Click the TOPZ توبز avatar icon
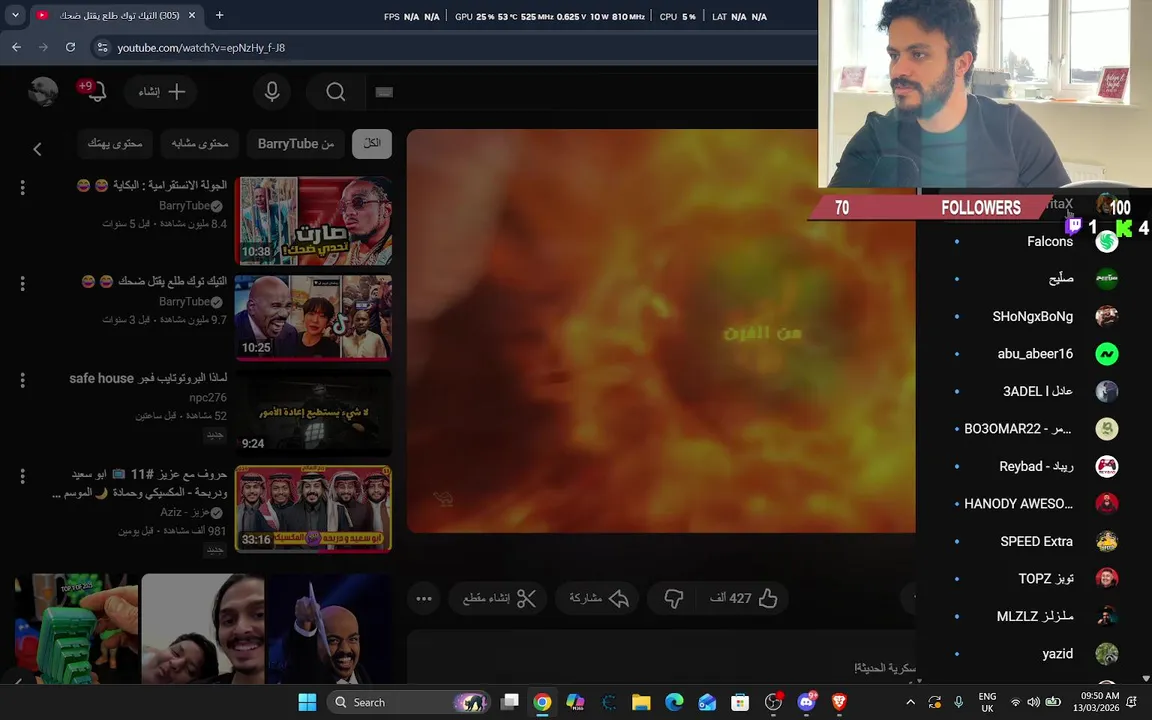The height and width of the screenshot is (720, 1152). pyautogui.click(x=1106, y=578)
